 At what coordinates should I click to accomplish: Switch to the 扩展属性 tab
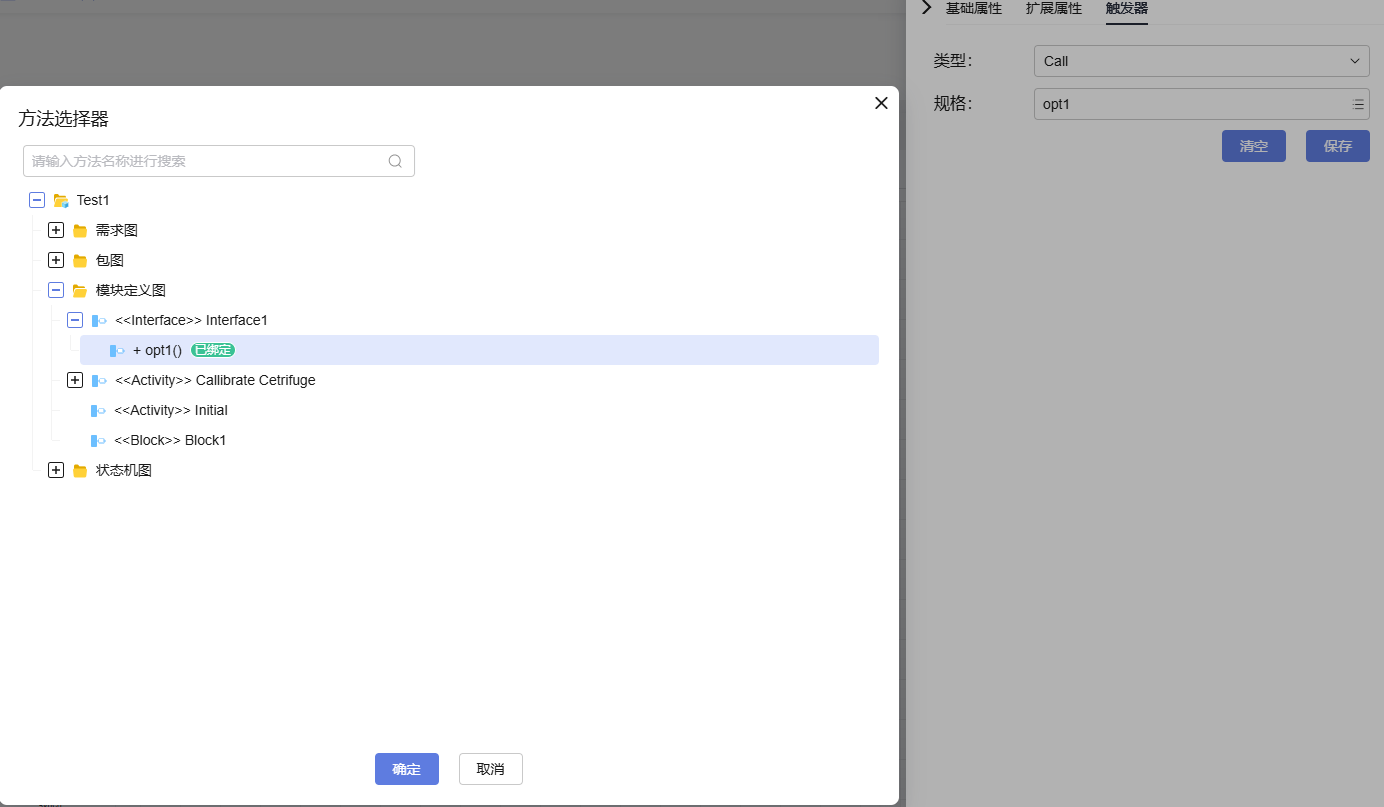click(1054, 8)
